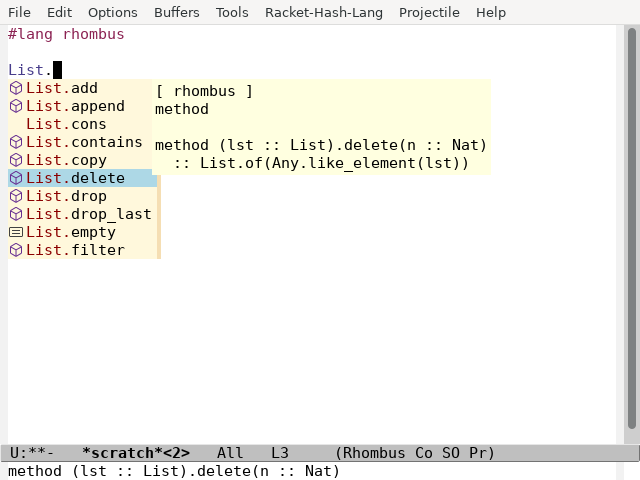Place cursor on the 'List.' text
The image size is (640, 480).
point(30,70)
